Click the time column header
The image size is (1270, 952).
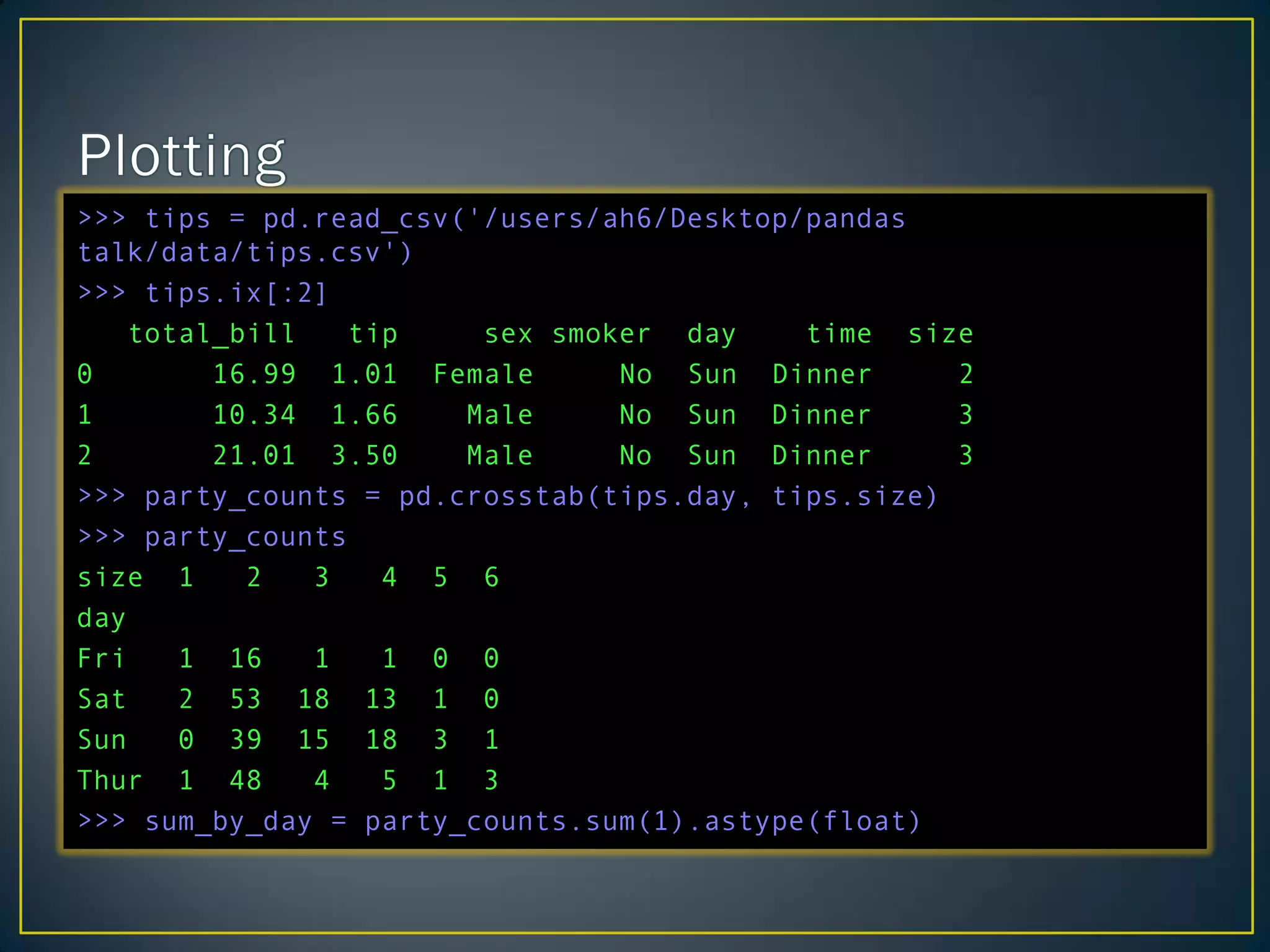pos(839,334)
